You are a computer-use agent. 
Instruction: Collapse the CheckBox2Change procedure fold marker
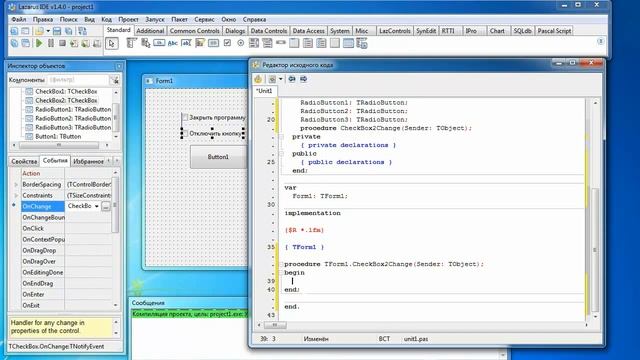coord(281,264)
